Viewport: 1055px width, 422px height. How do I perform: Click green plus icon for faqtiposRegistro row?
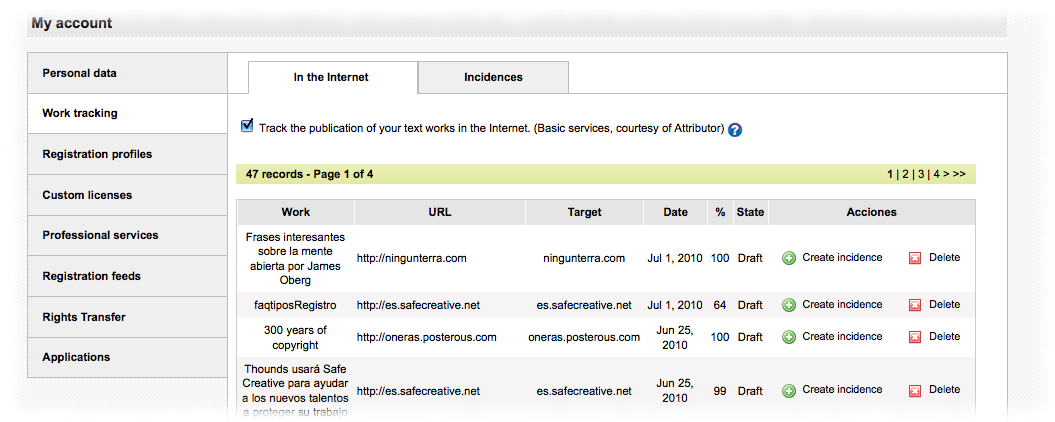pyautogui.click(x=789, y=305)
